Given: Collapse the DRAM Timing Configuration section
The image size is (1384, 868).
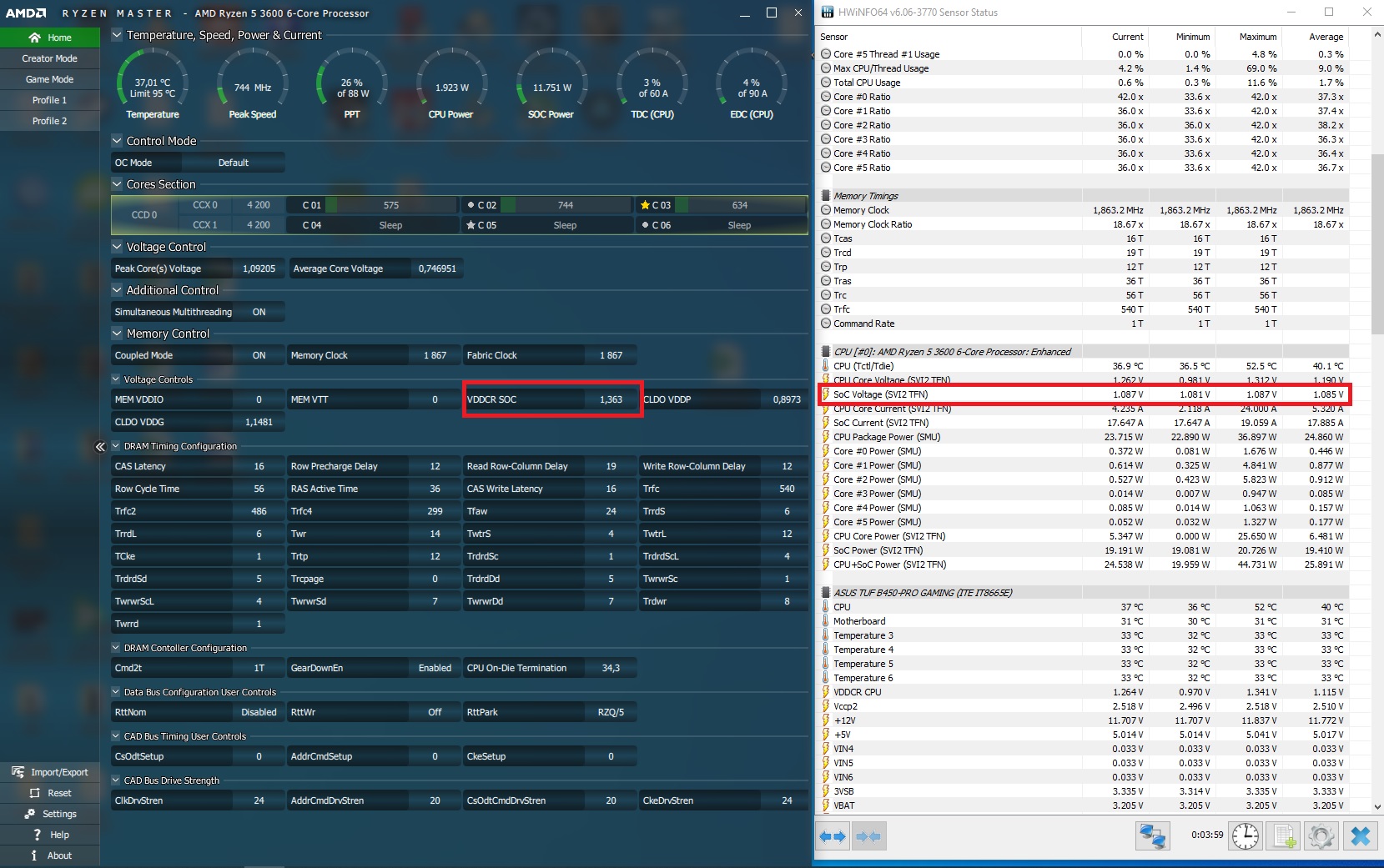Looking at the screenshot, I should (x=116, y=446).
